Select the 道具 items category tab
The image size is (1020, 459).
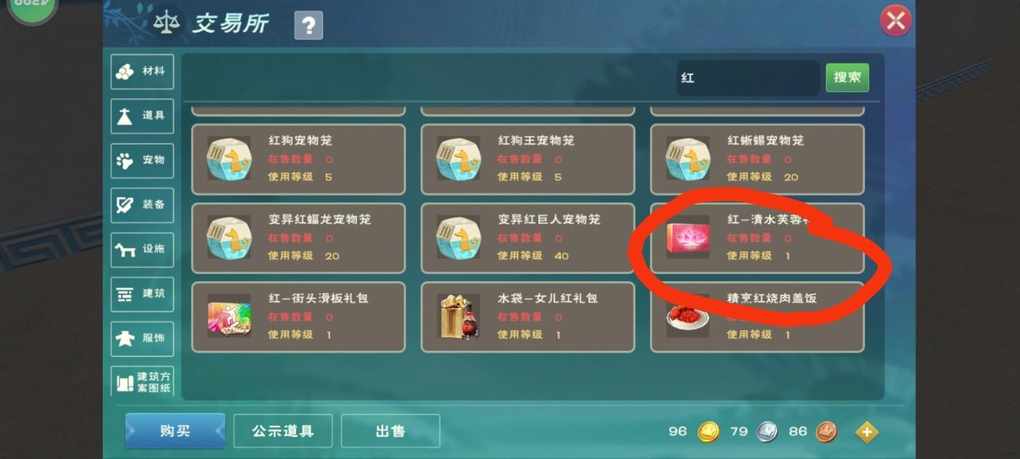[142, 116]
